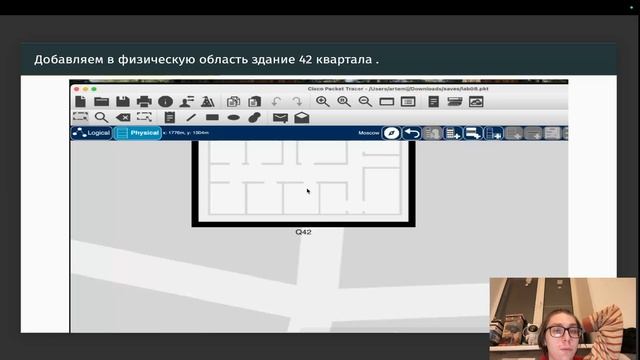
Task: Click the Create New City button
Action: tap(431, 133)
